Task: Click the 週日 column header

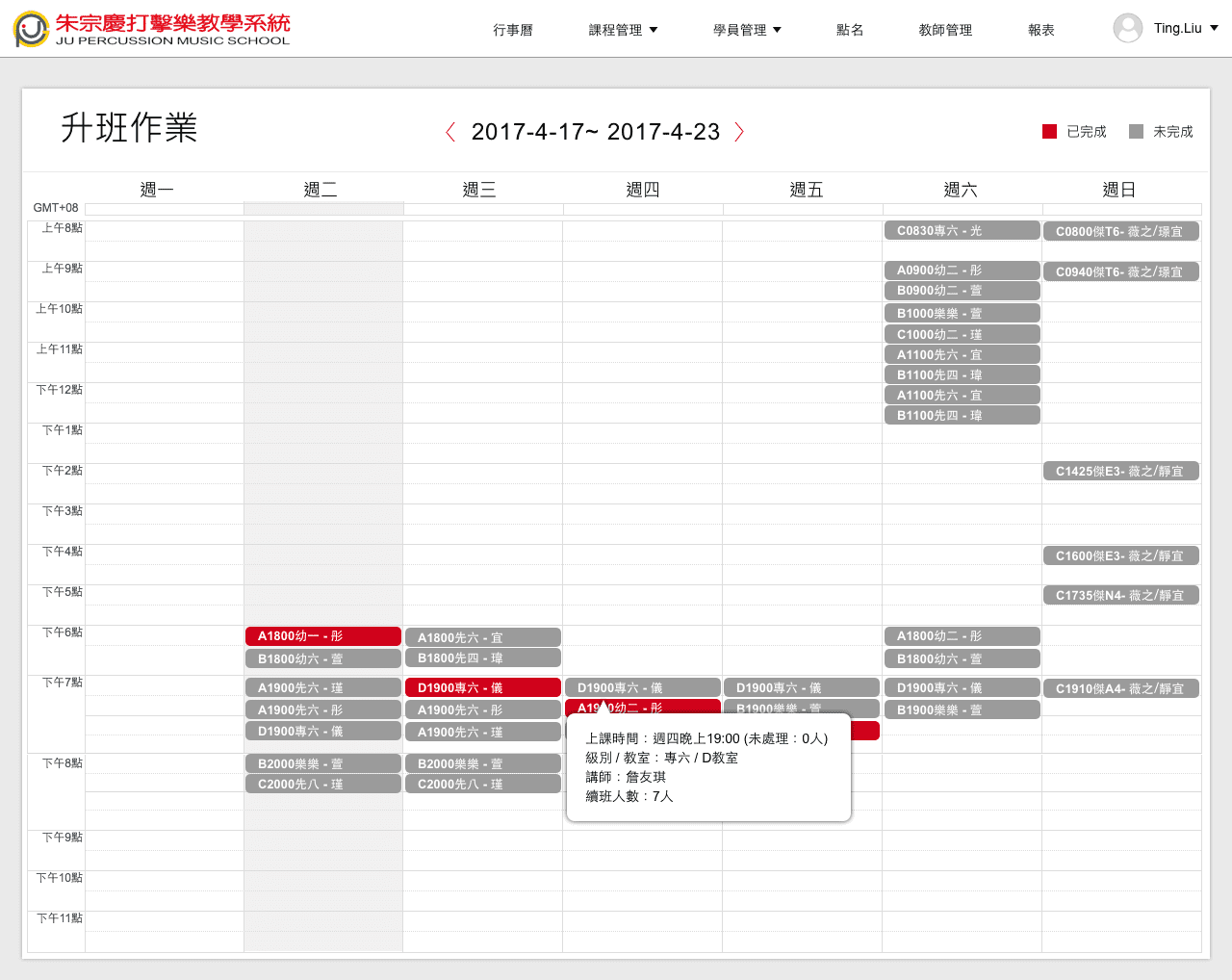Action: tap(1119, 190)
